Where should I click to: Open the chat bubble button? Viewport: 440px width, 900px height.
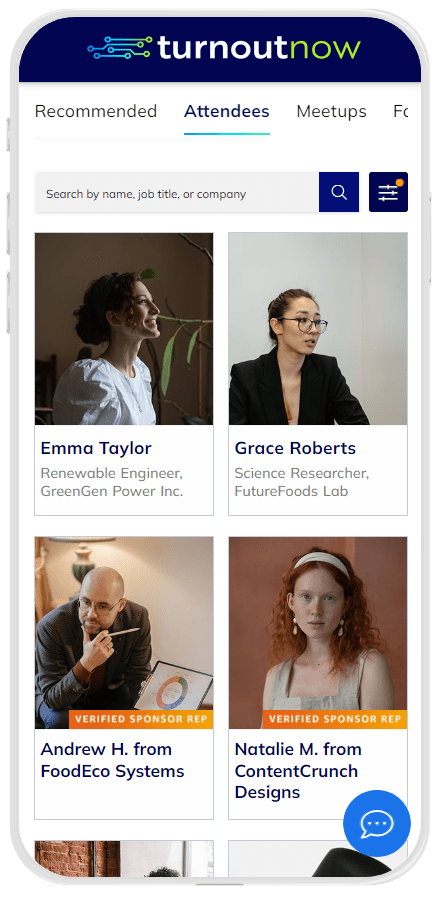point(377,824)
